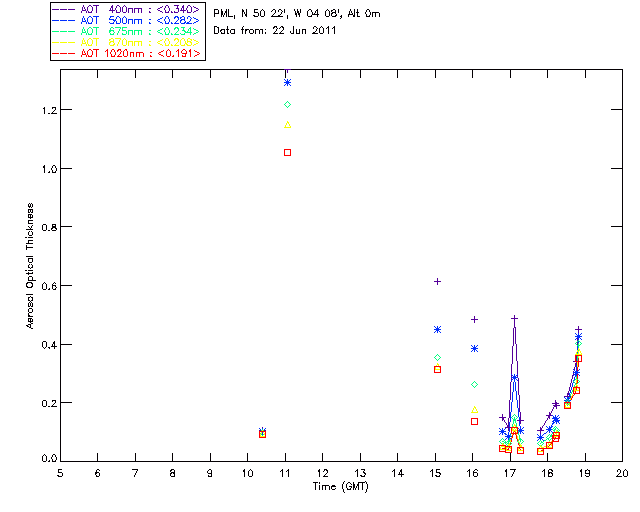Click the green diamond marker near 11 GMT
Image resolution: width=640 pixels, height=512 pixels.
click(x=287, y=105)
